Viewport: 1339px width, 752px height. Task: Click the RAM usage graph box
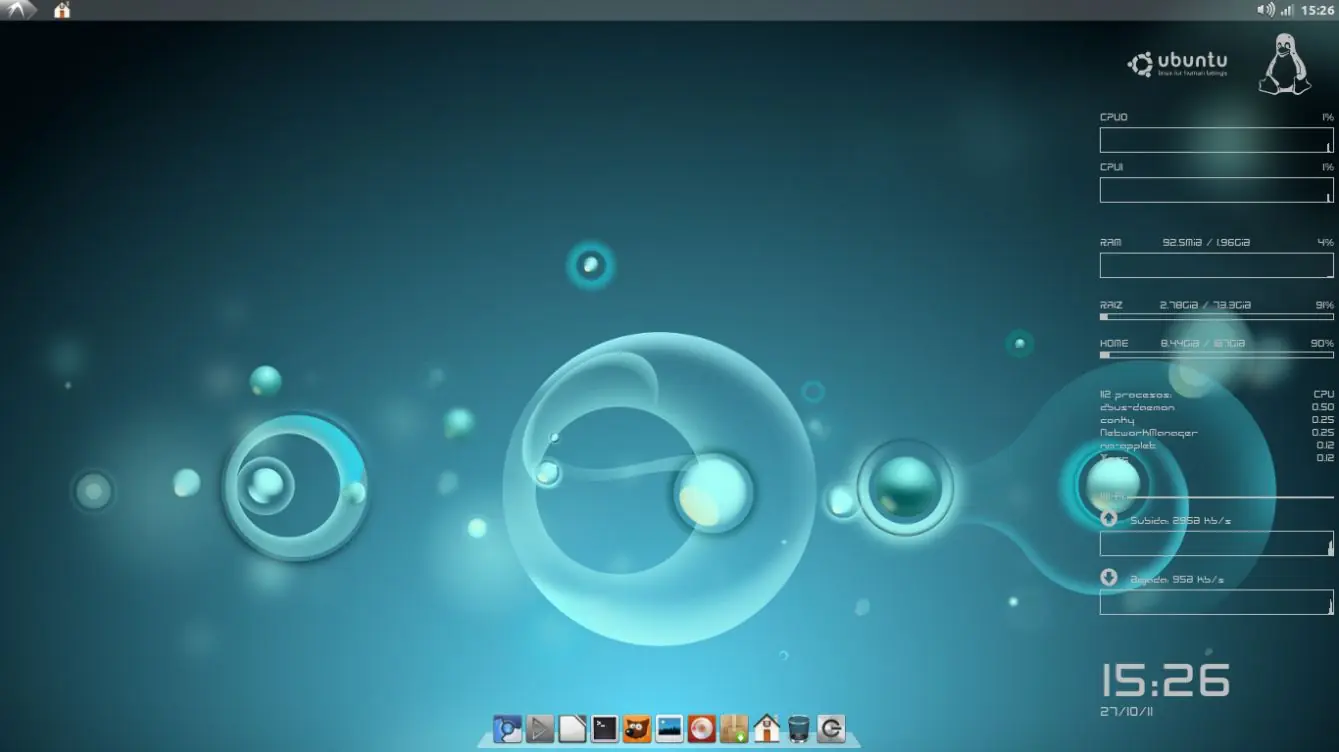click(x=1216, y=265)
